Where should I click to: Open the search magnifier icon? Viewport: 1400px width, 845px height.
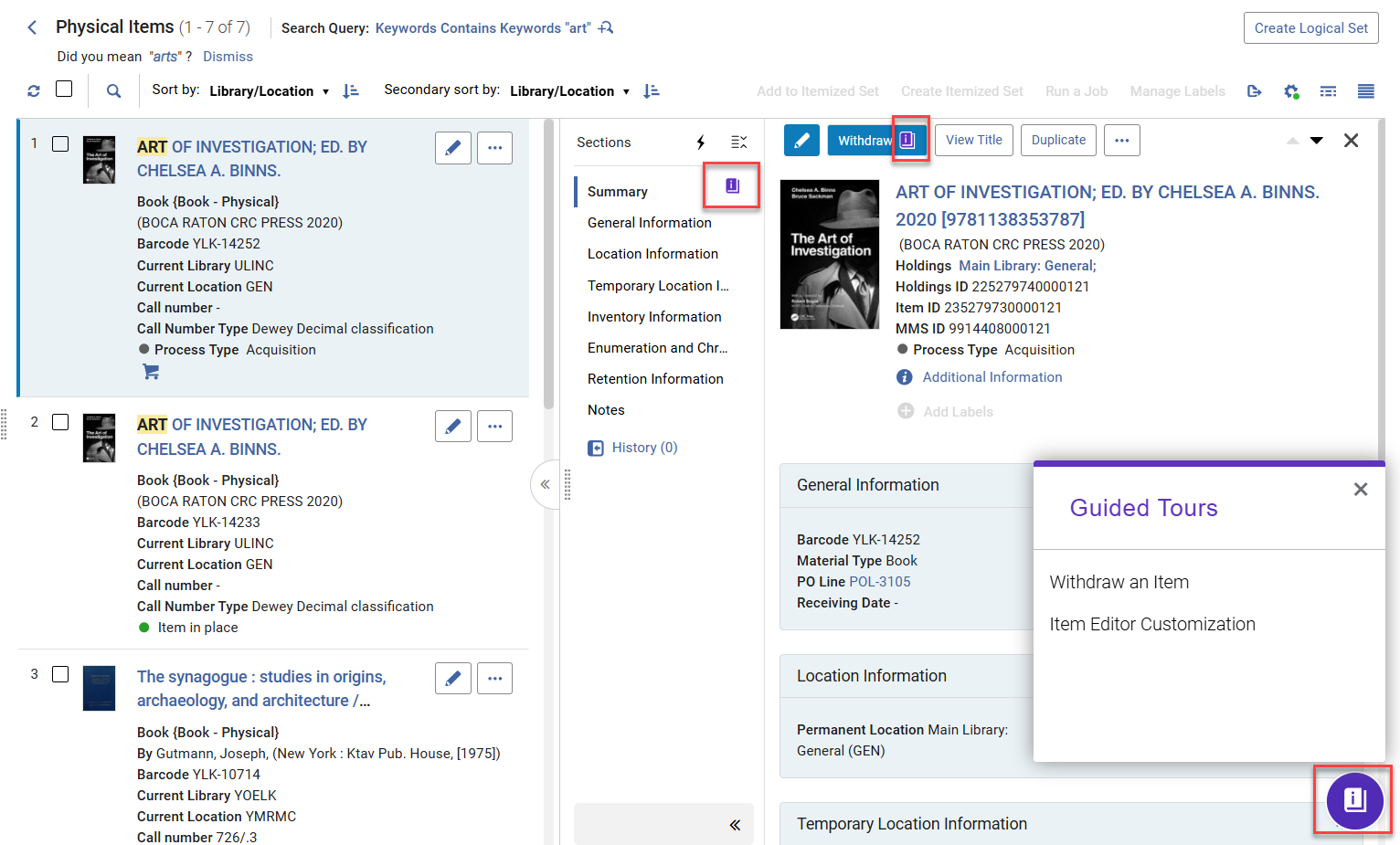[x=113, y=91]
